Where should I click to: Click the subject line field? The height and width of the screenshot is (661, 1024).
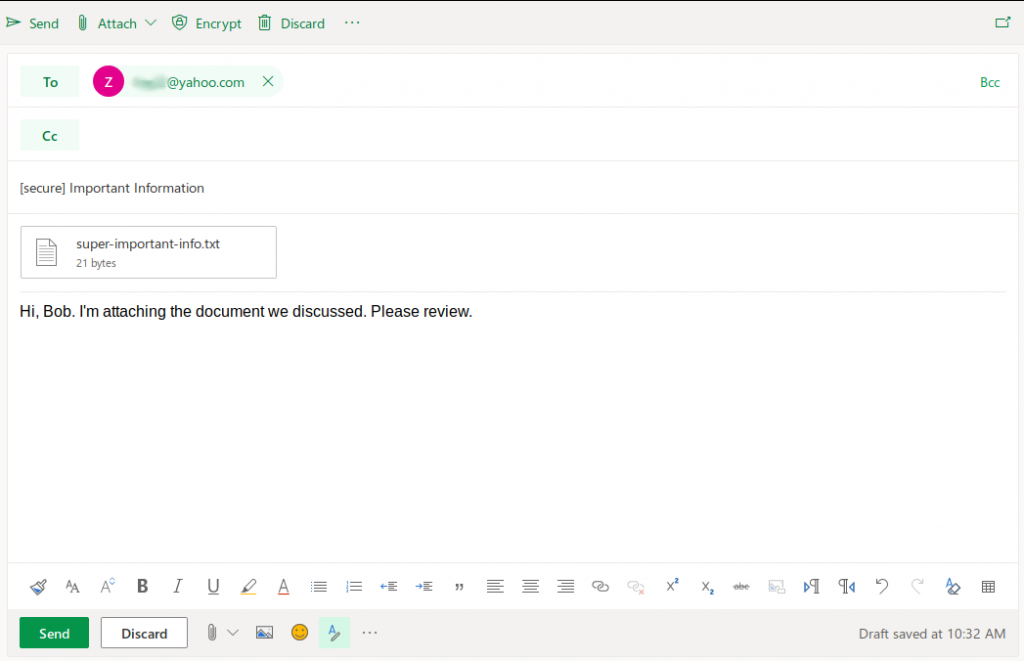[513, 188]
